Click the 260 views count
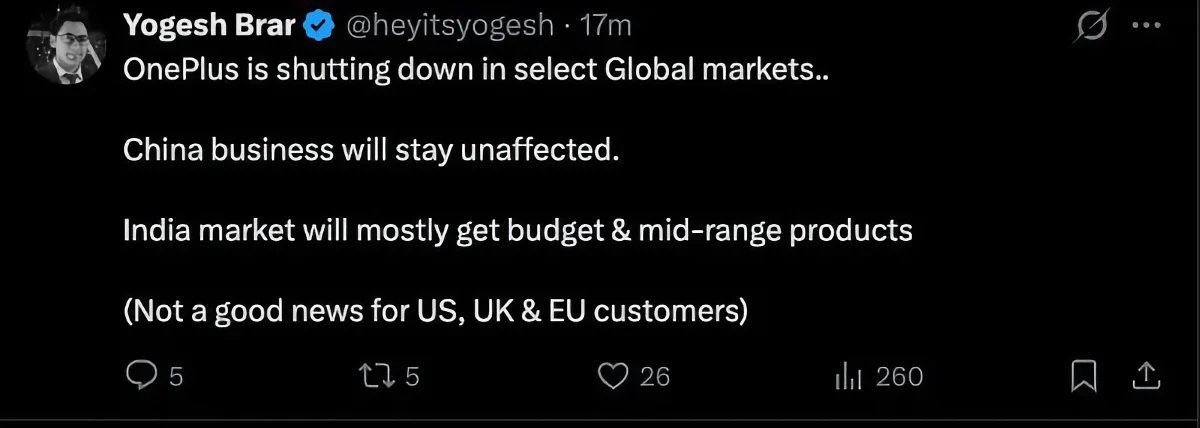 898,377
